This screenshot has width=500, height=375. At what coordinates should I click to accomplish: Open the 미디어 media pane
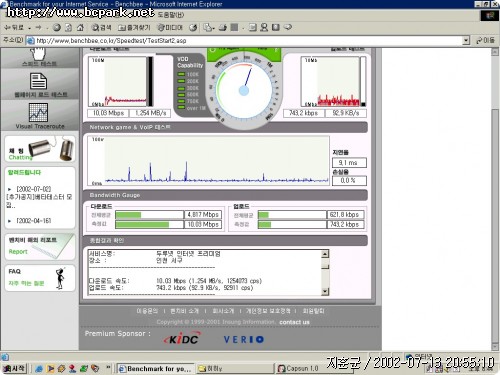coord(170,27)
